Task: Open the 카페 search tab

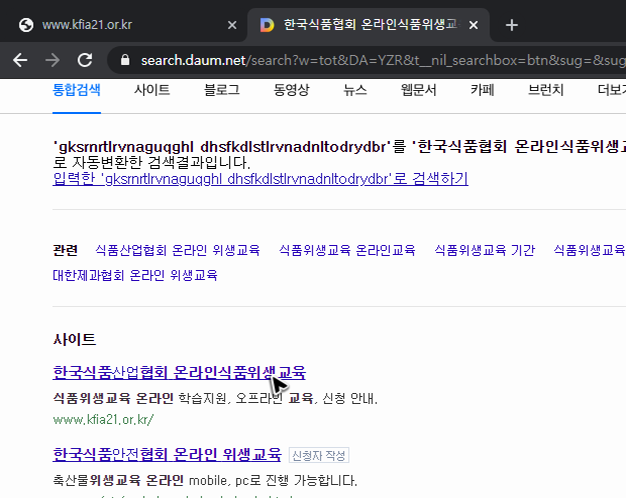Action: tap(482, 90)
